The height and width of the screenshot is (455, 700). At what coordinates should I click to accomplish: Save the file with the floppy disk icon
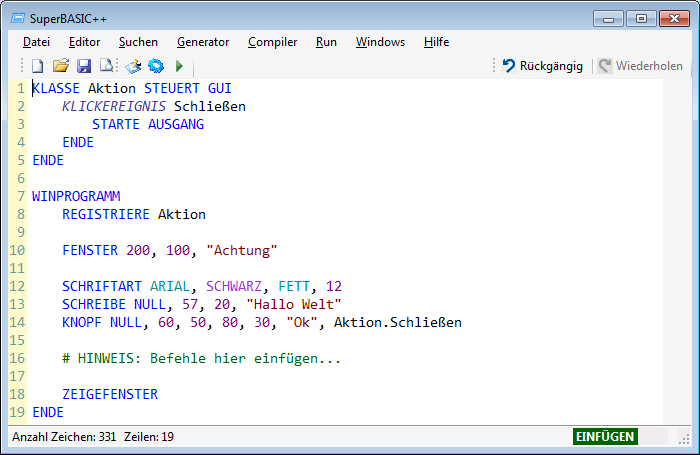[x=84, y=66]
